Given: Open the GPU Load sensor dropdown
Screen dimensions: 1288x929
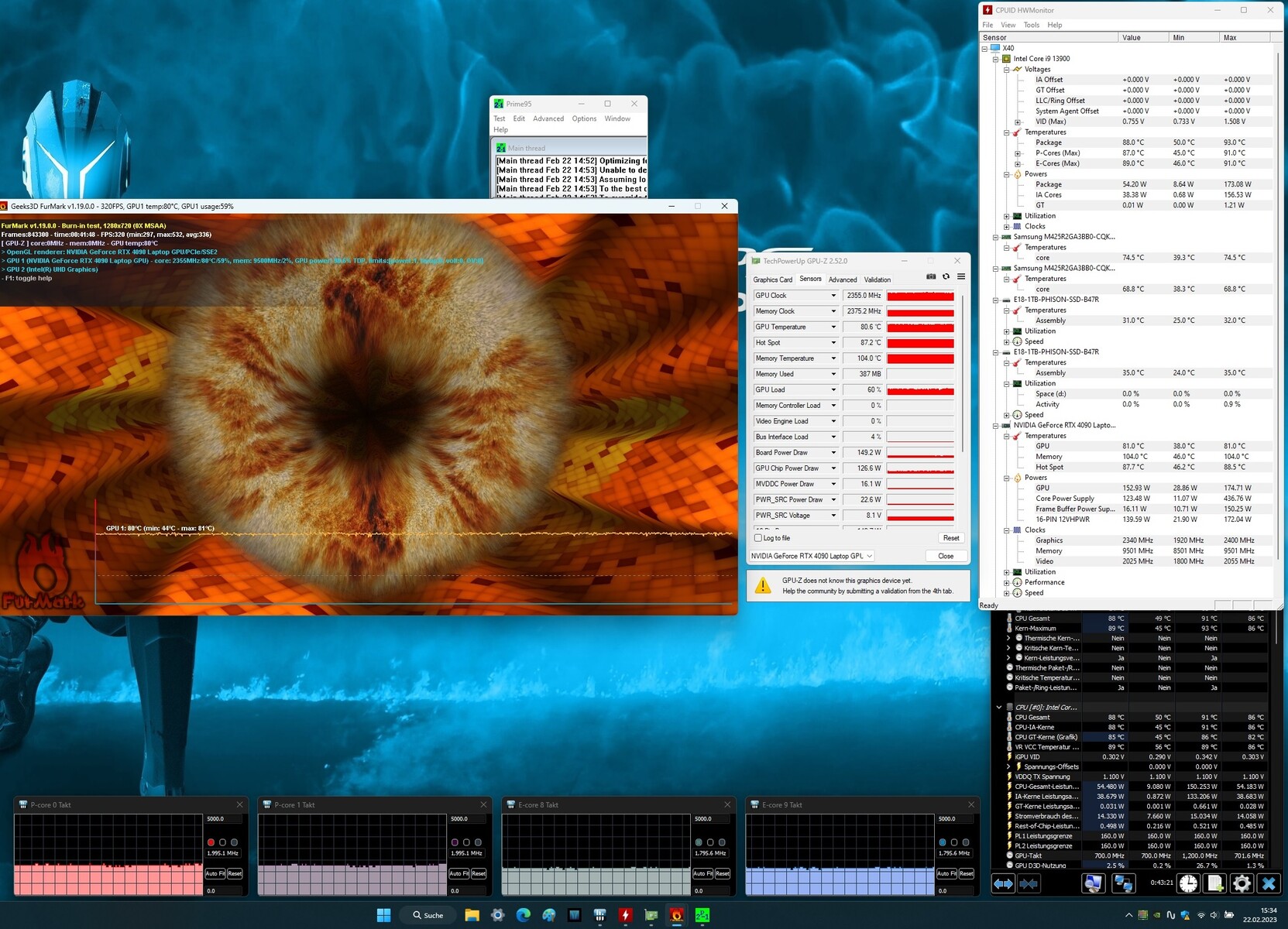Looking at the screenshot, I should pyautogui.click(x=833, y=390).
